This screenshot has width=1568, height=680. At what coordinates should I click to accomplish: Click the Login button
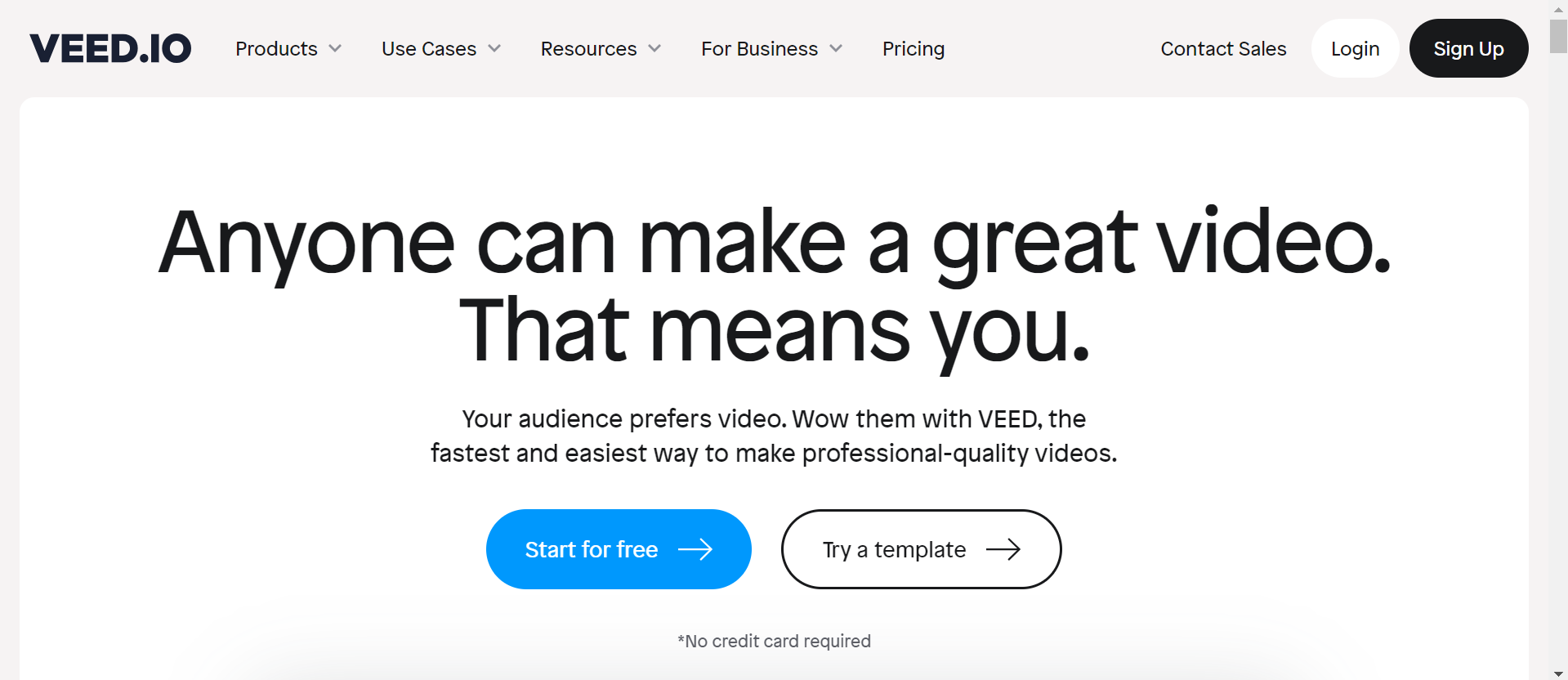tap(1356, 48)
